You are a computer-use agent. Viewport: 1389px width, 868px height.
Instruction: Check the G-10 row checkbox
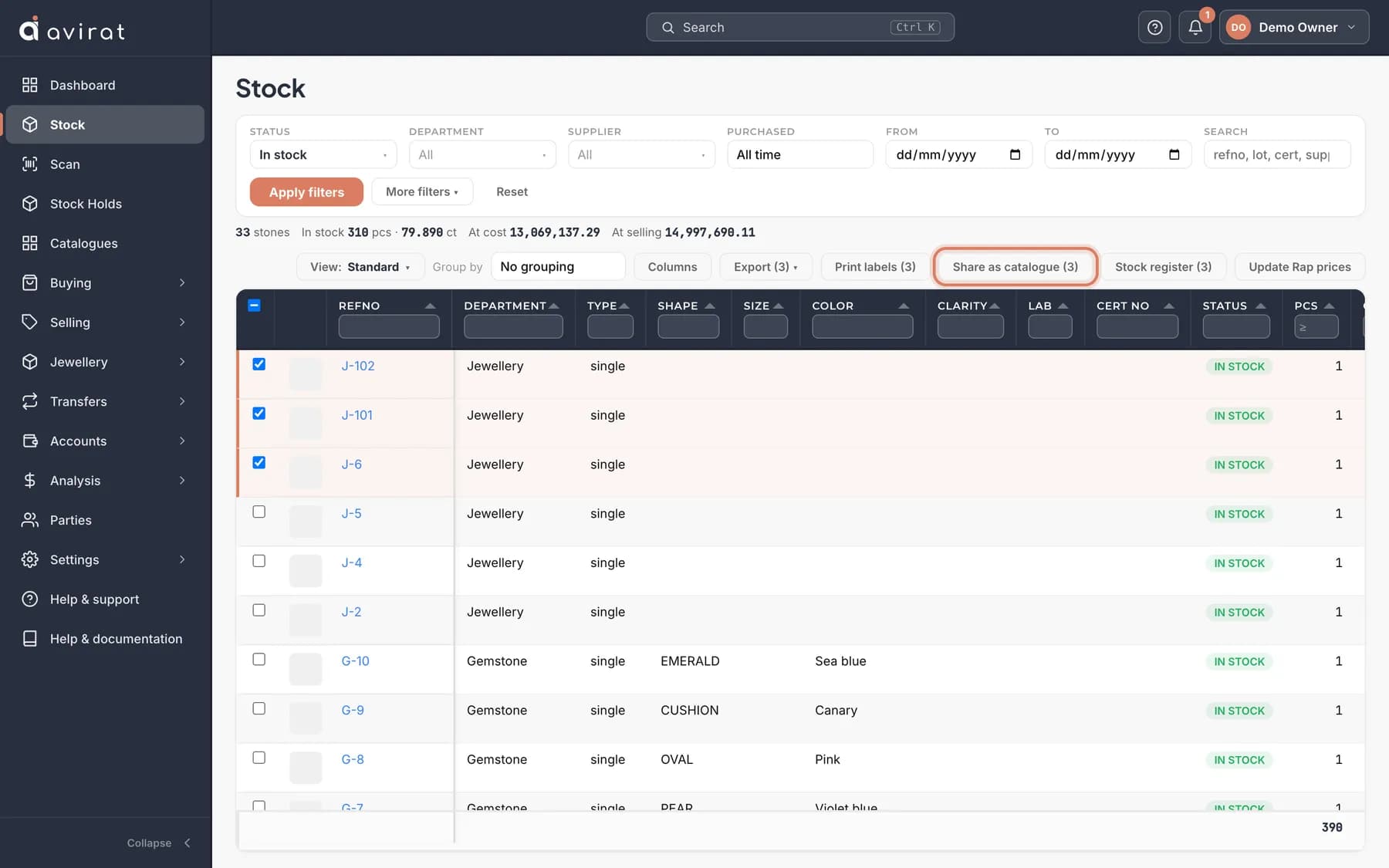259,660
